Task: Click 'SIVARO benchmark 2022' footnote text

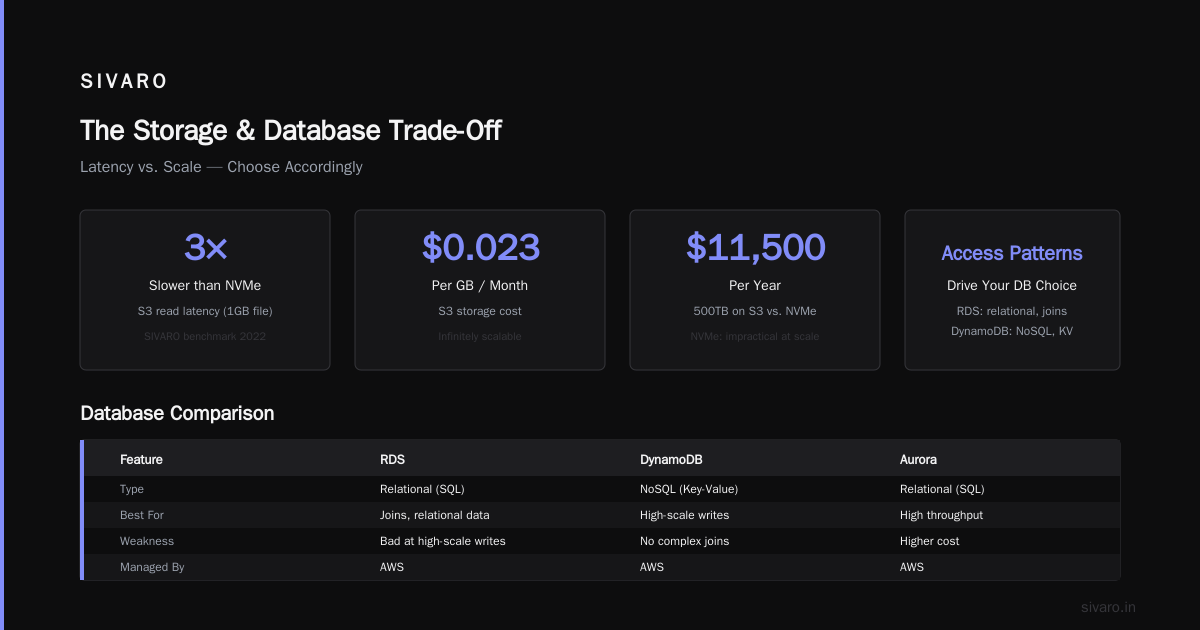Action: click(x=205, y=336)
